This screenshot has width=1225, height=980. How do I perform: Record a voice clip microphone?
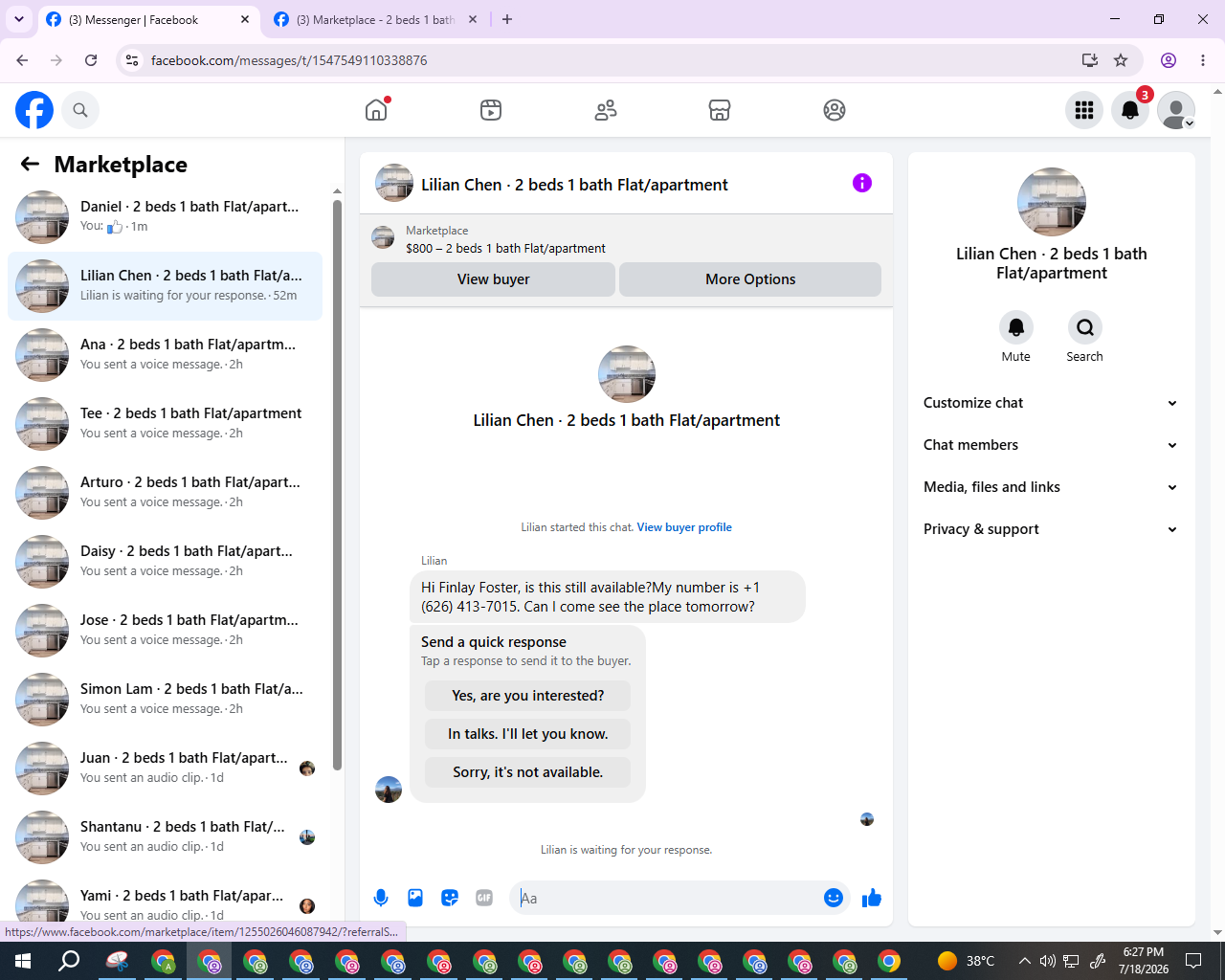coord(381,898)
